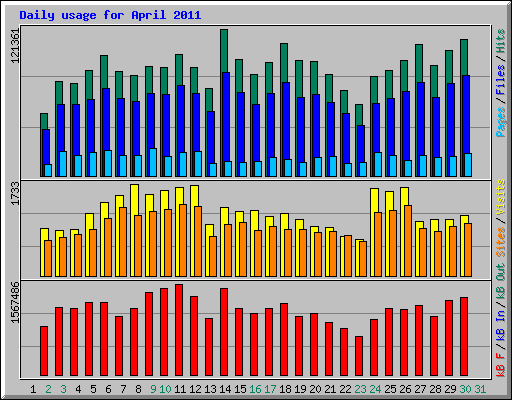Click the y-axis value 121361
Image resolution: width=512 pixels, height=400 pixels.
click(x=15, y=46)
